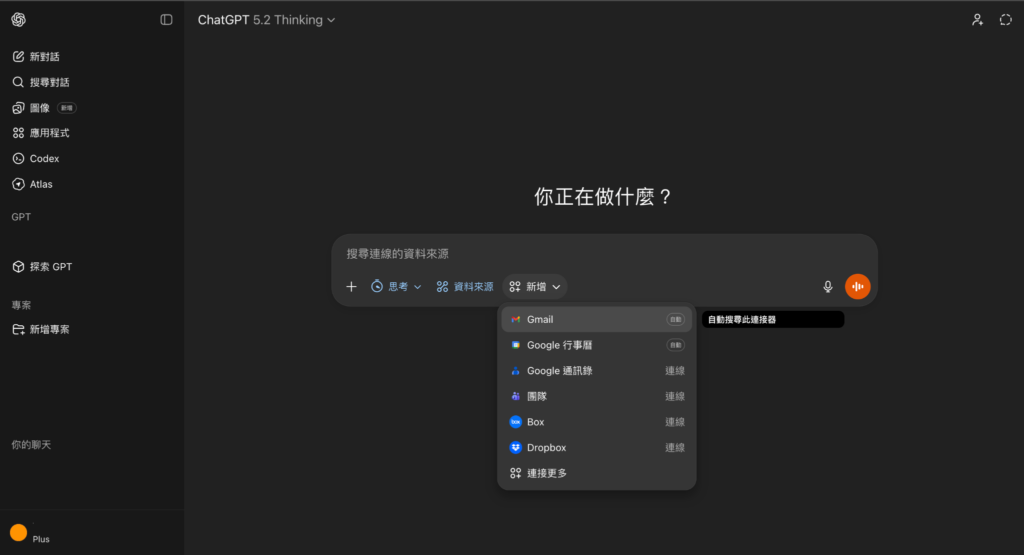
Task: Toggle the Gmail 自動 auto badge
Action: pyautogui.click(x=675, y=319)
